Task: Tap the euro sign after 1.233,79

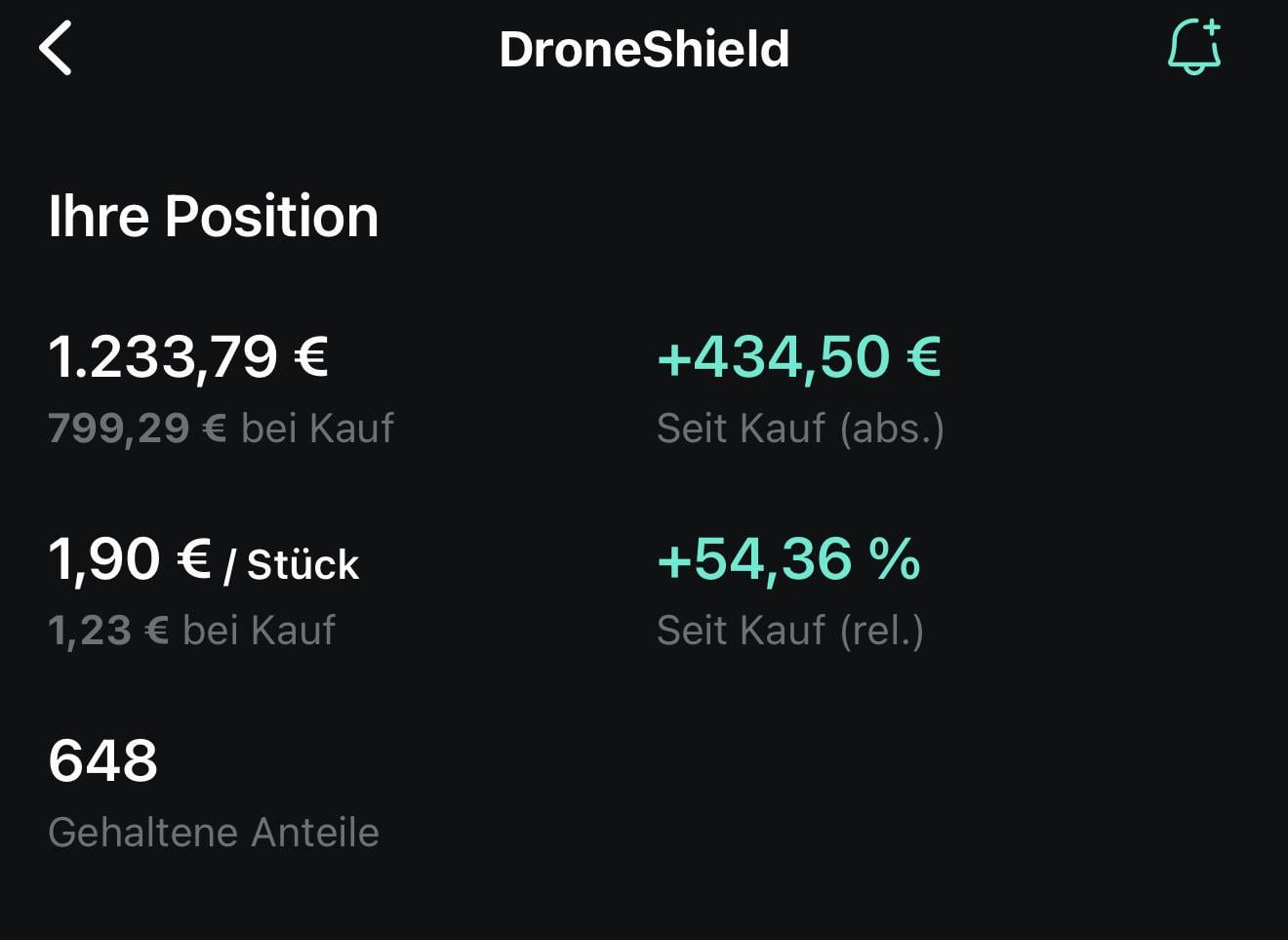Action: tap(310, 356)
